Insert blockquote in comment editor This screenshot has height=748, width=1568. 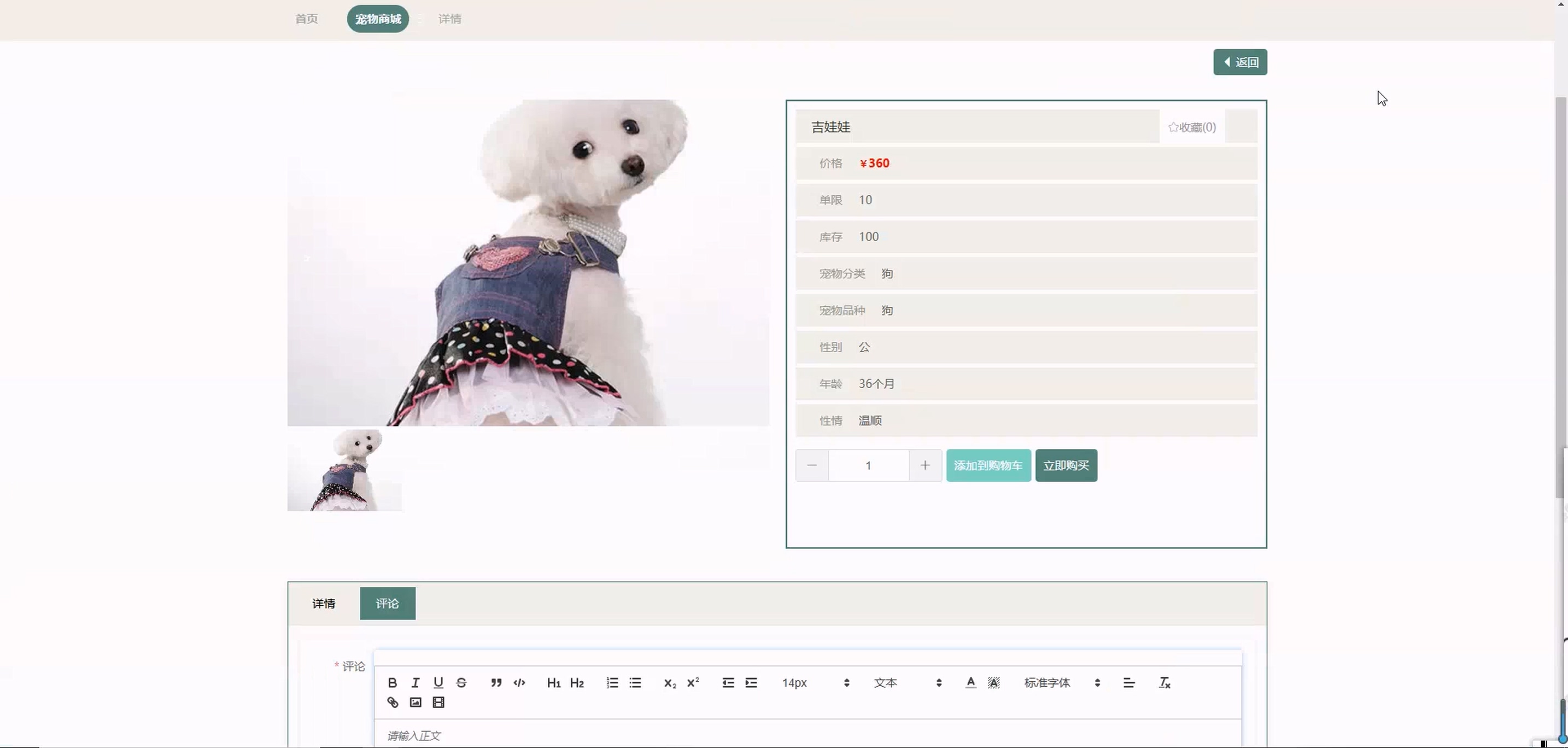coord(496,683)
